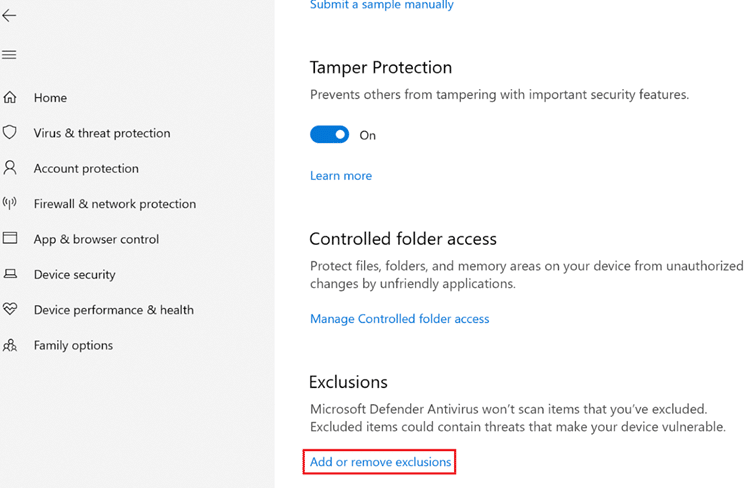Open Family options in sidebar
This screenshot has width=748, height=488.
point(73,345)
